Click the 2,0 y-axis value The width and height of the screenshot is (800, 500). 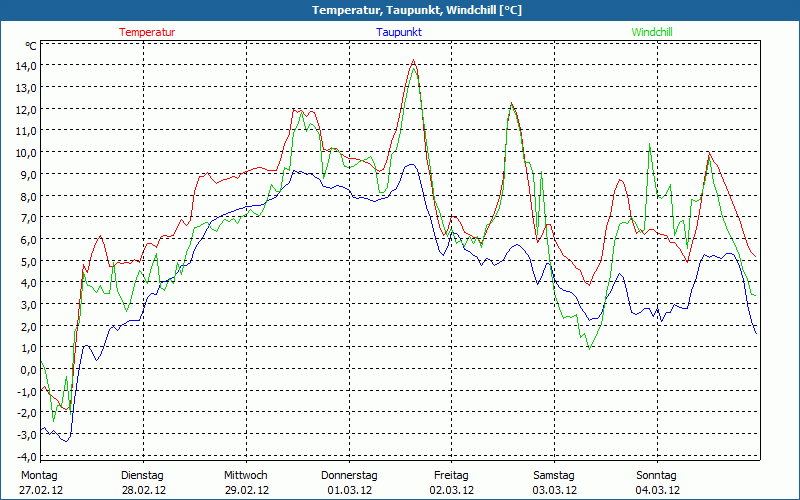[x=28, y=326]
